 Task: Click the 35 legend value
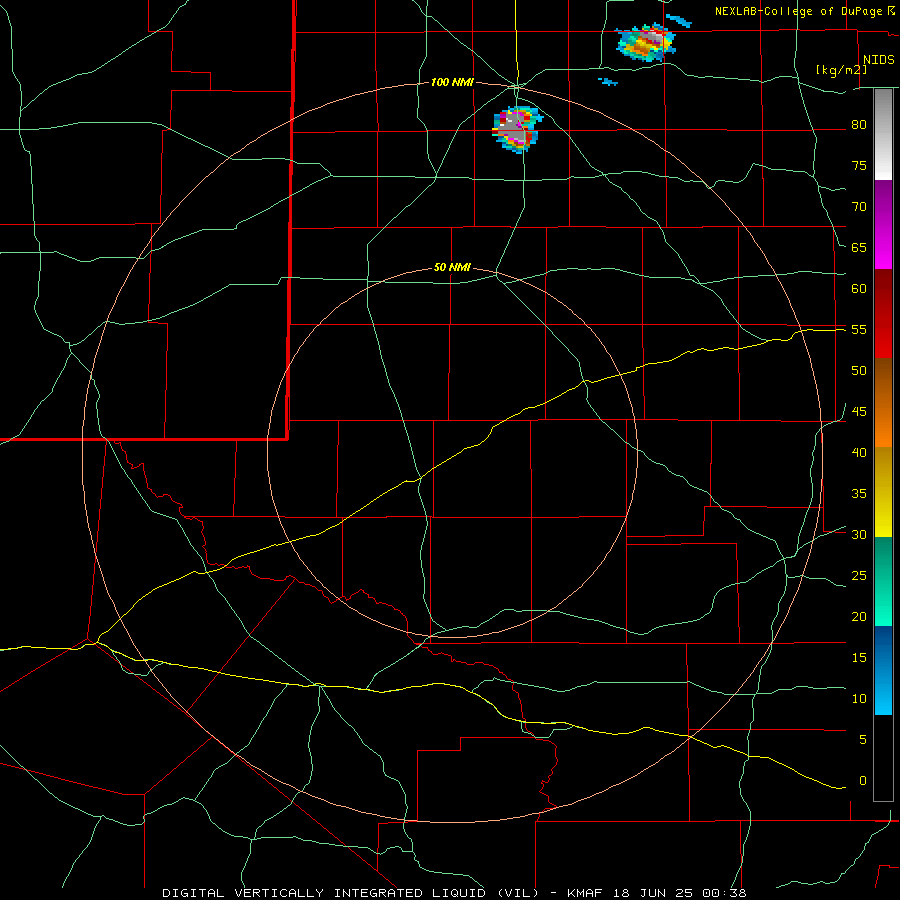pyautogui.click(x=859, y=494)
